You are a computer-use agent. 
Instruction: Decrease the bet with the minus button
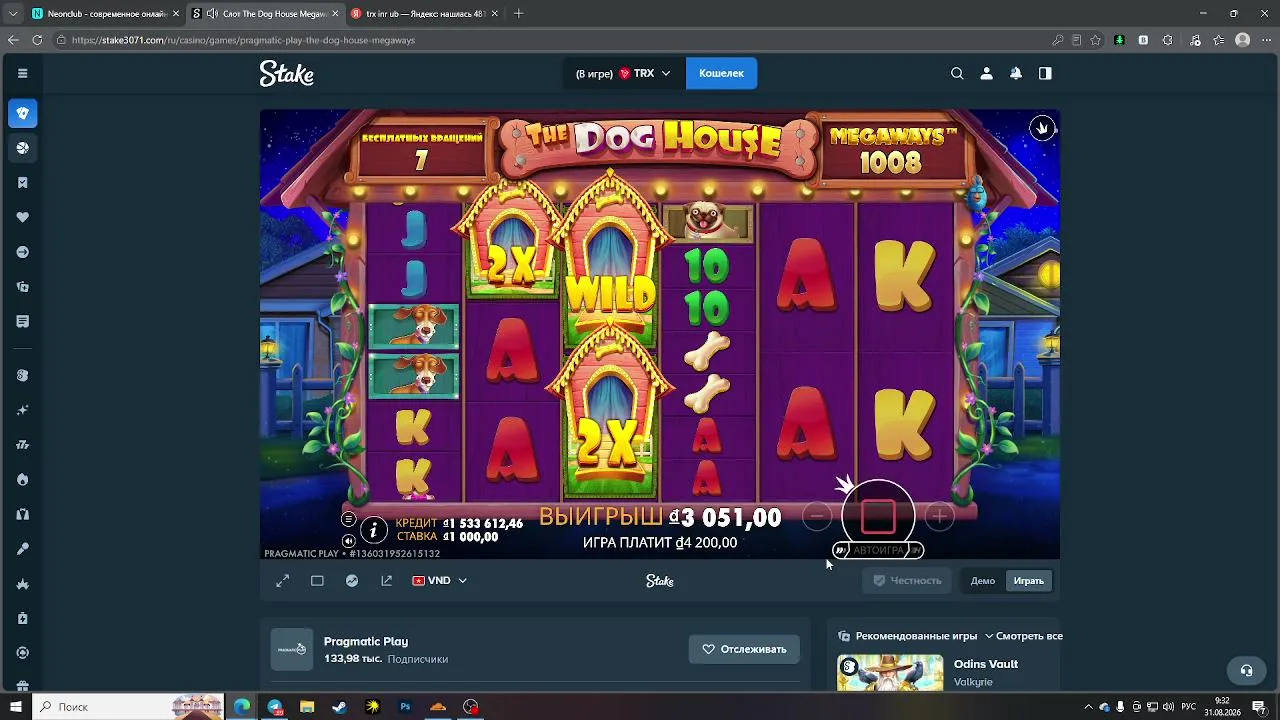pos(817,517)
